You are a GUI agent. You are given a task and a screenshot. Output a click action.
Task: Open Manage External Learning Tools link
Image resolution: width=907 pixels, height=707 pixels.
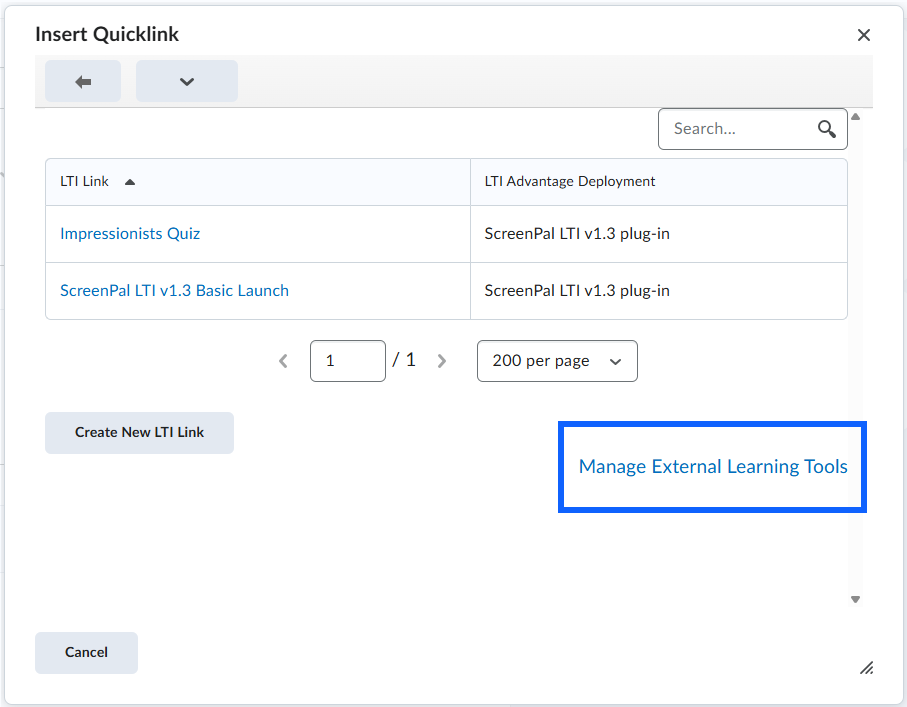(x=713, y=467)
